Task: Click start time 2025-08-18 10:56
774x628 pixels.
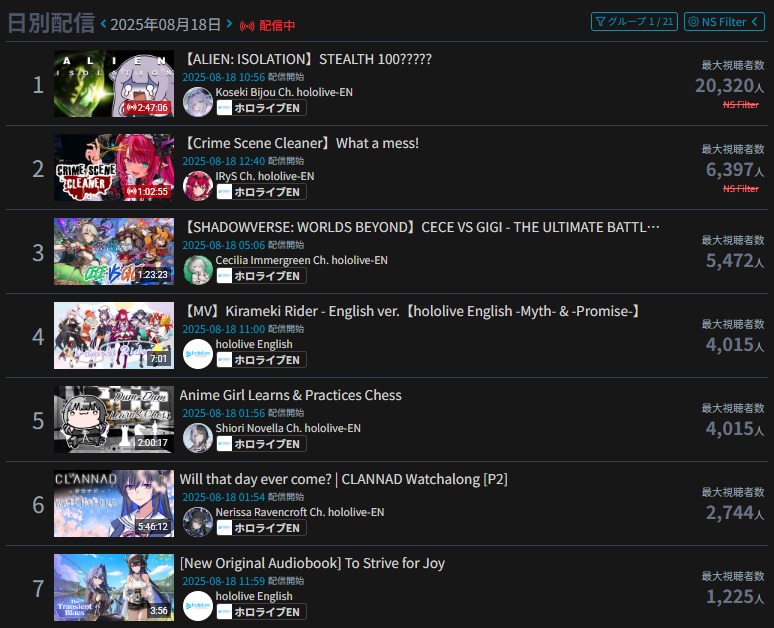Action: 224,77
